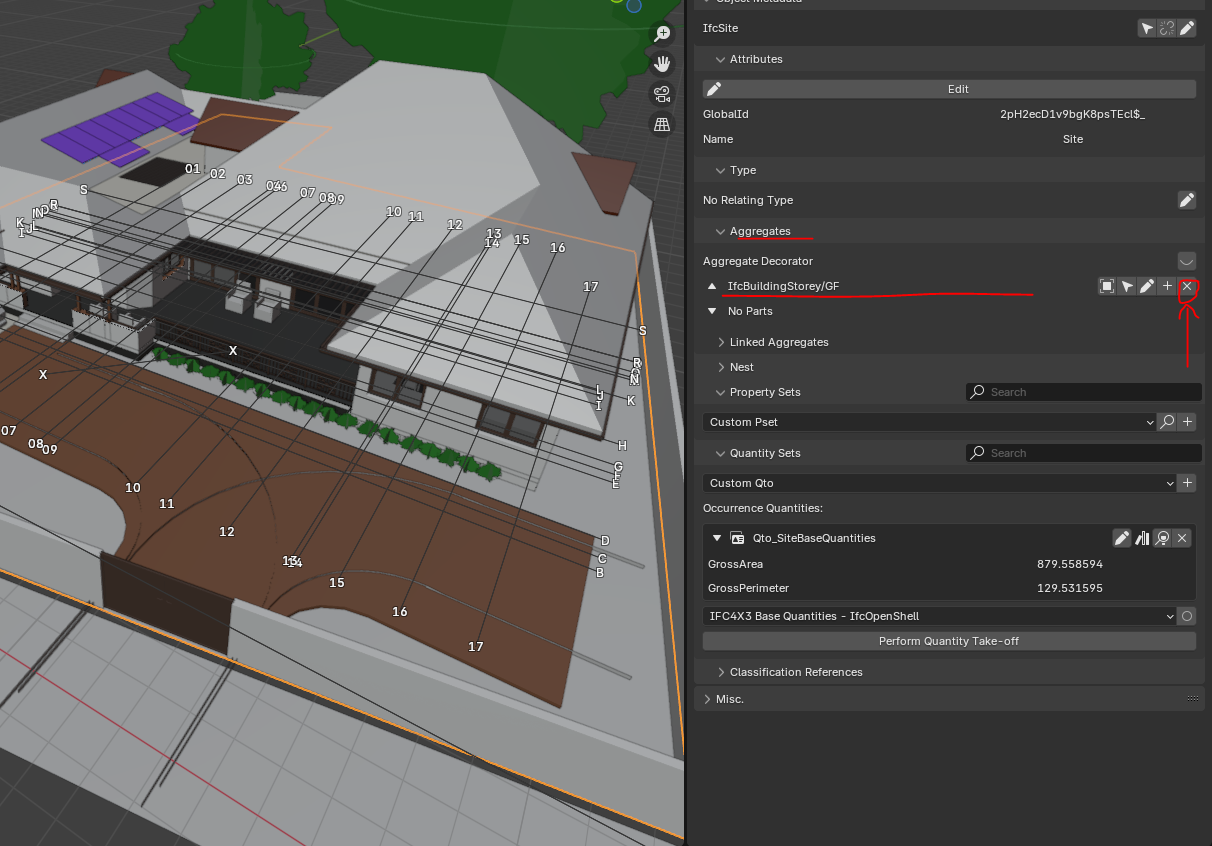
Task: Expand the Classification References section
Action: 720,672
